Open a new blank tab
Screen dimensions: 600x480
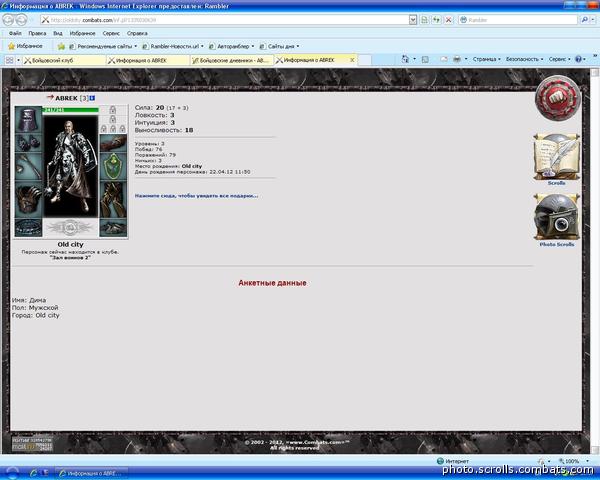click(x=365, y=60)
